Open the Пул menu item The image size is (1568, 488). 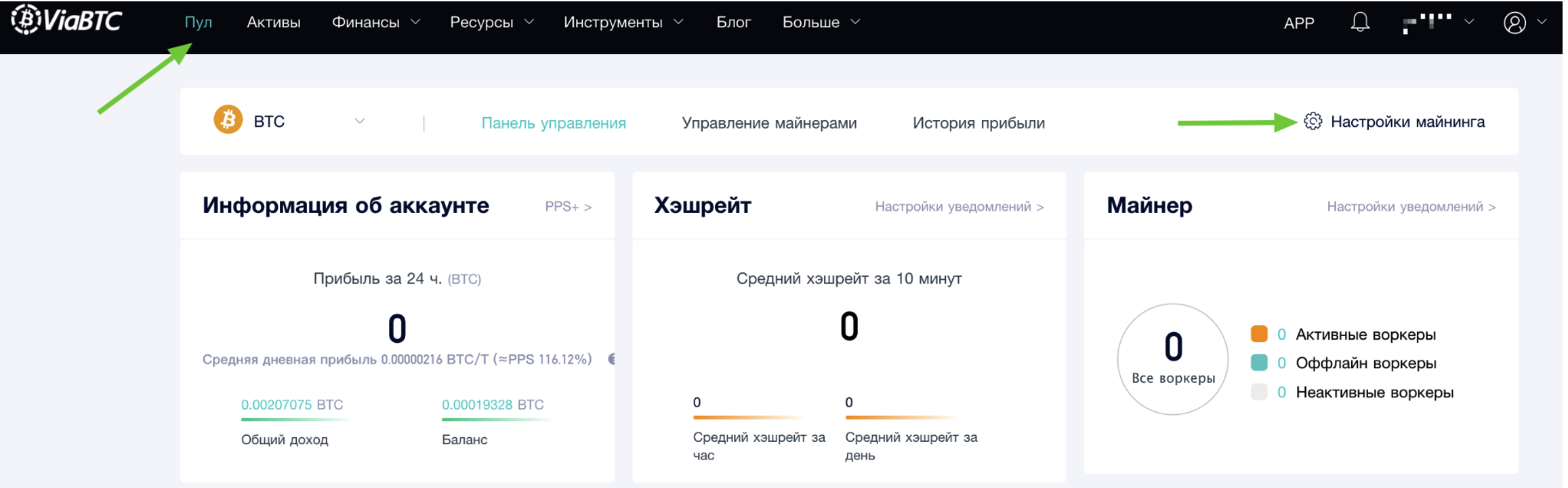click(199, 22)
